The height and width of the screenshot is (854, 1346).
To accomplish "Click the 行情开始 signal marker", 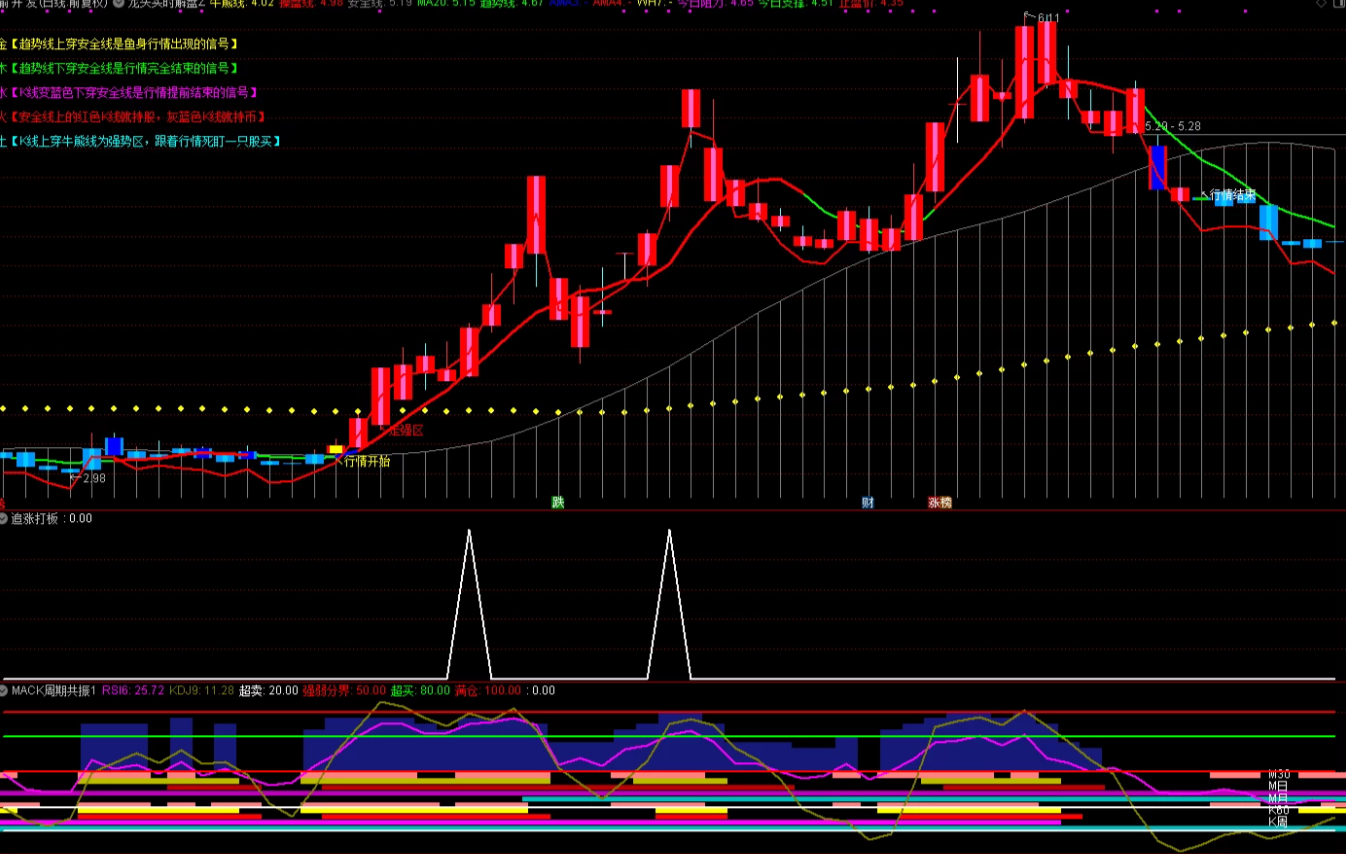I will (x=366, y=461).
